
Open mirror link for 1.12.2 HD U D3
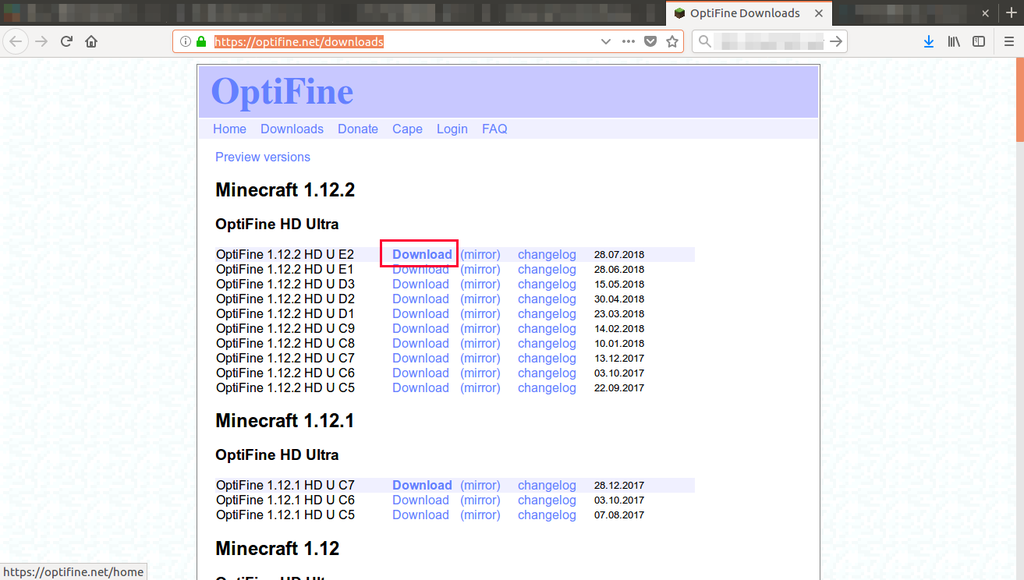pos(480,284)
